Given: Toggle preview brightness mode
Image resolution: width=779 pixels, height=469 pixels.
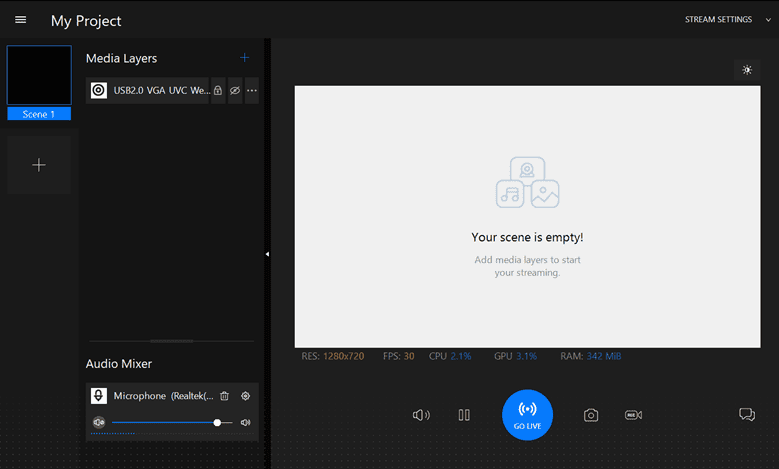Looking at the screenshot, I should pyautogui.click(x=747, y=70).
